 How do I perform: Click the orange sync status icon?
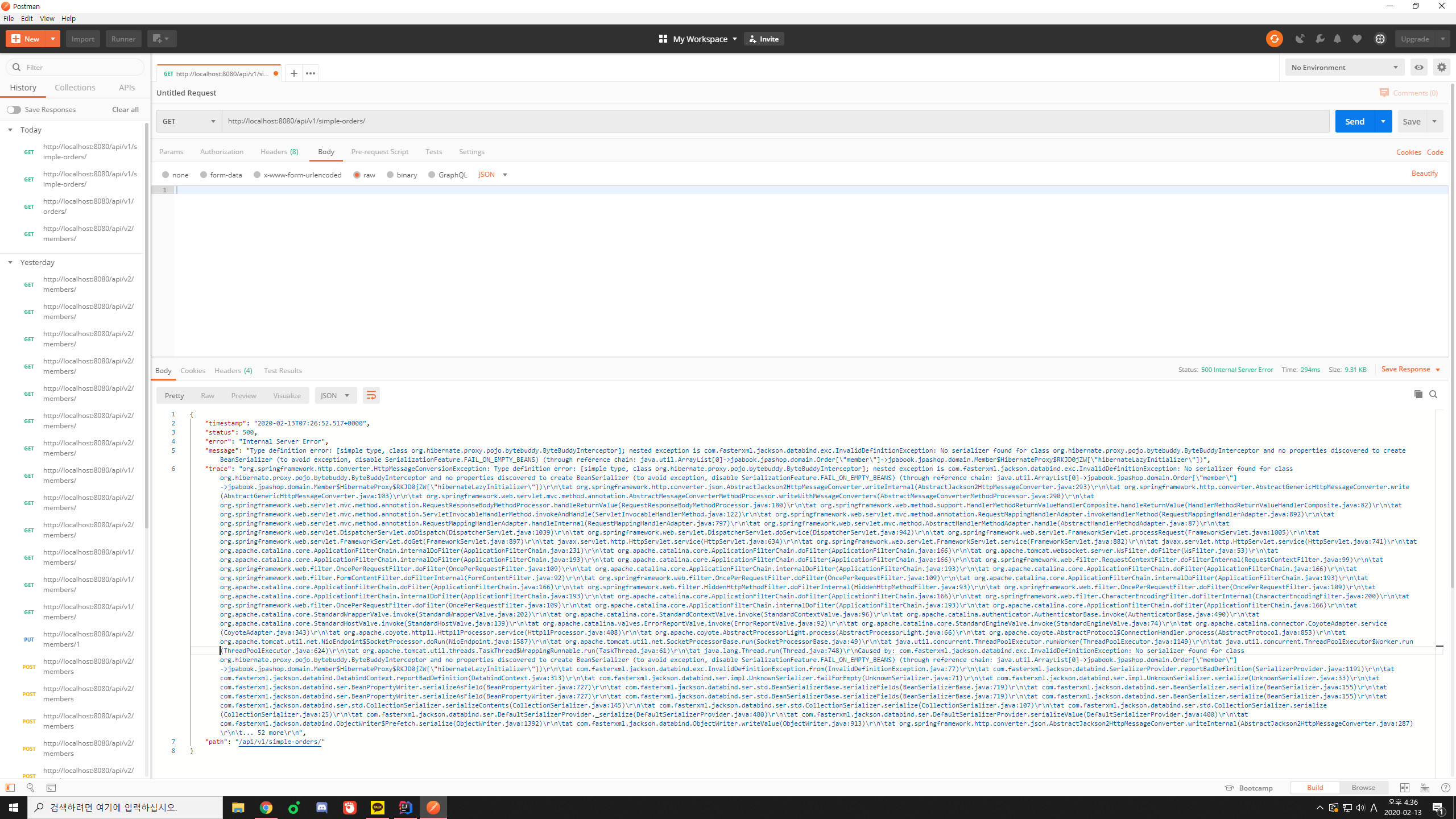pyautogui.click(x=1274, y=39)
